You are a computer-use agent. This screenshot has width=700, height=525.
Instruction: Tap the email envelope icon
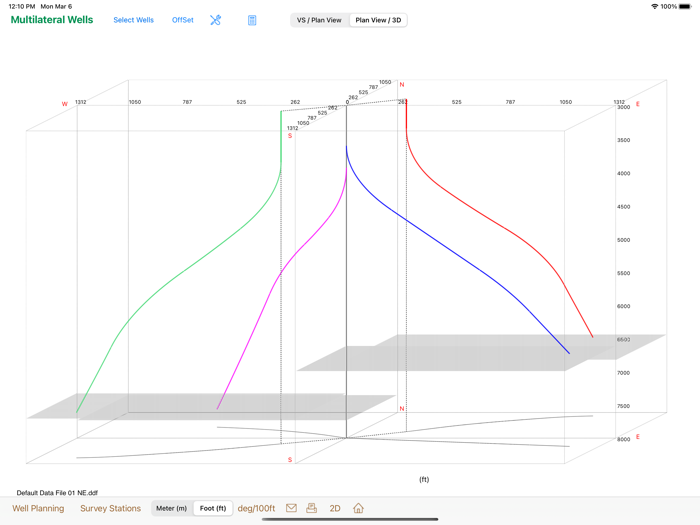(292, 508)
